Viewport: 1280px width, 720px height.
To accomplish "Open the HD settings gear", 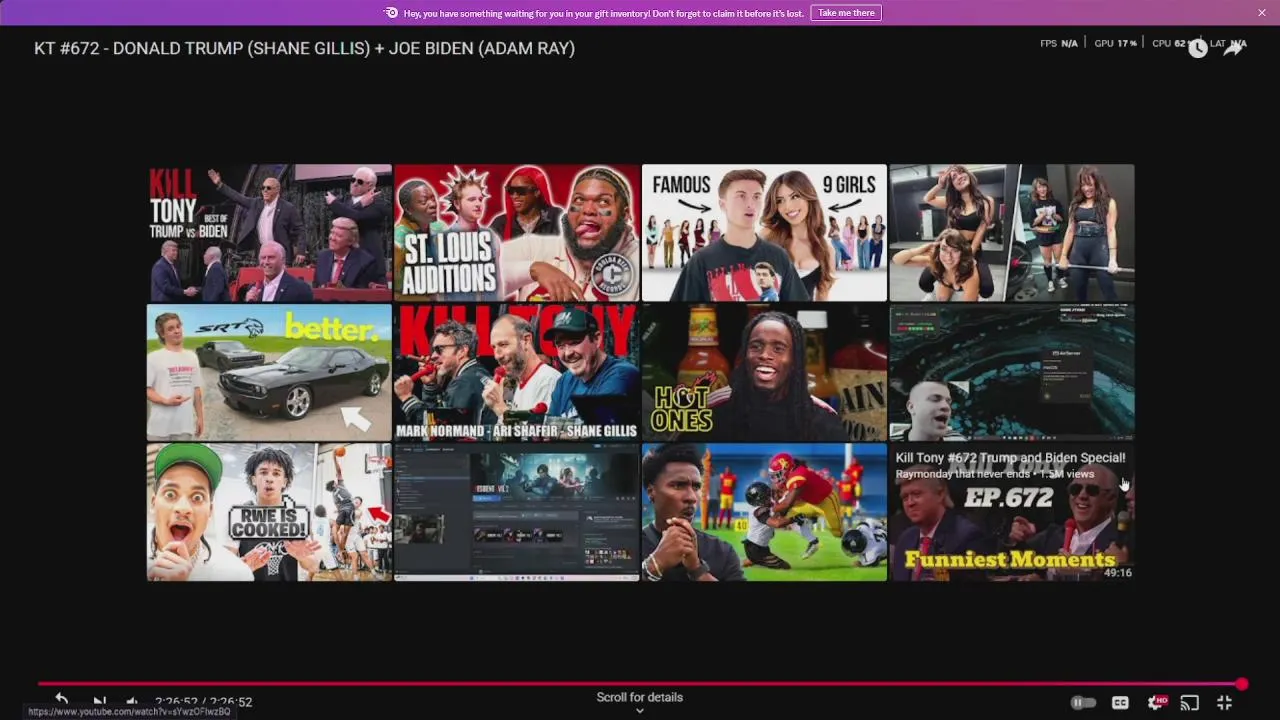I will (x=1157, y=703).
